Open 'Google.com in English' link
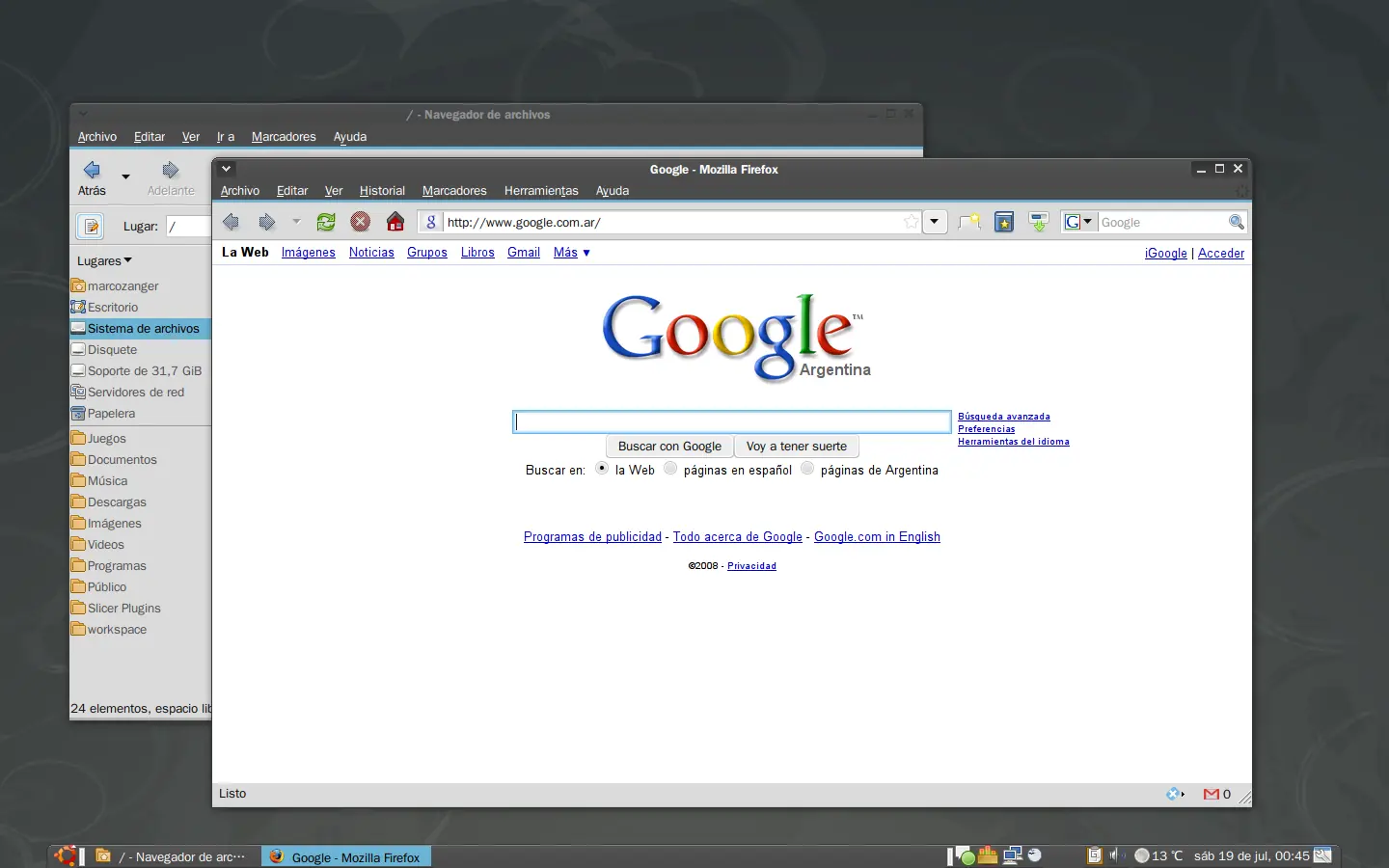The image size is (1389, 868). tap(877, 537)
